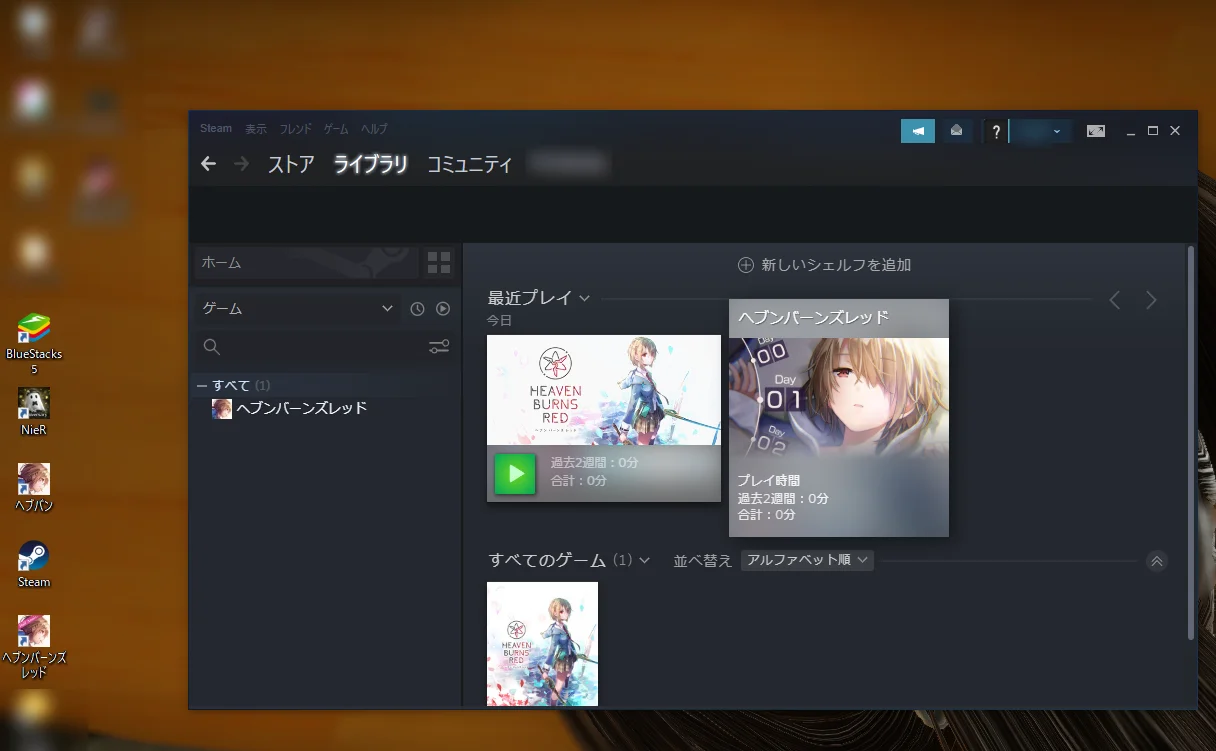This screenshot has width=1216, height=751.
Task: Open NieR desktop shortcut
Action: [x=34, y=411]
